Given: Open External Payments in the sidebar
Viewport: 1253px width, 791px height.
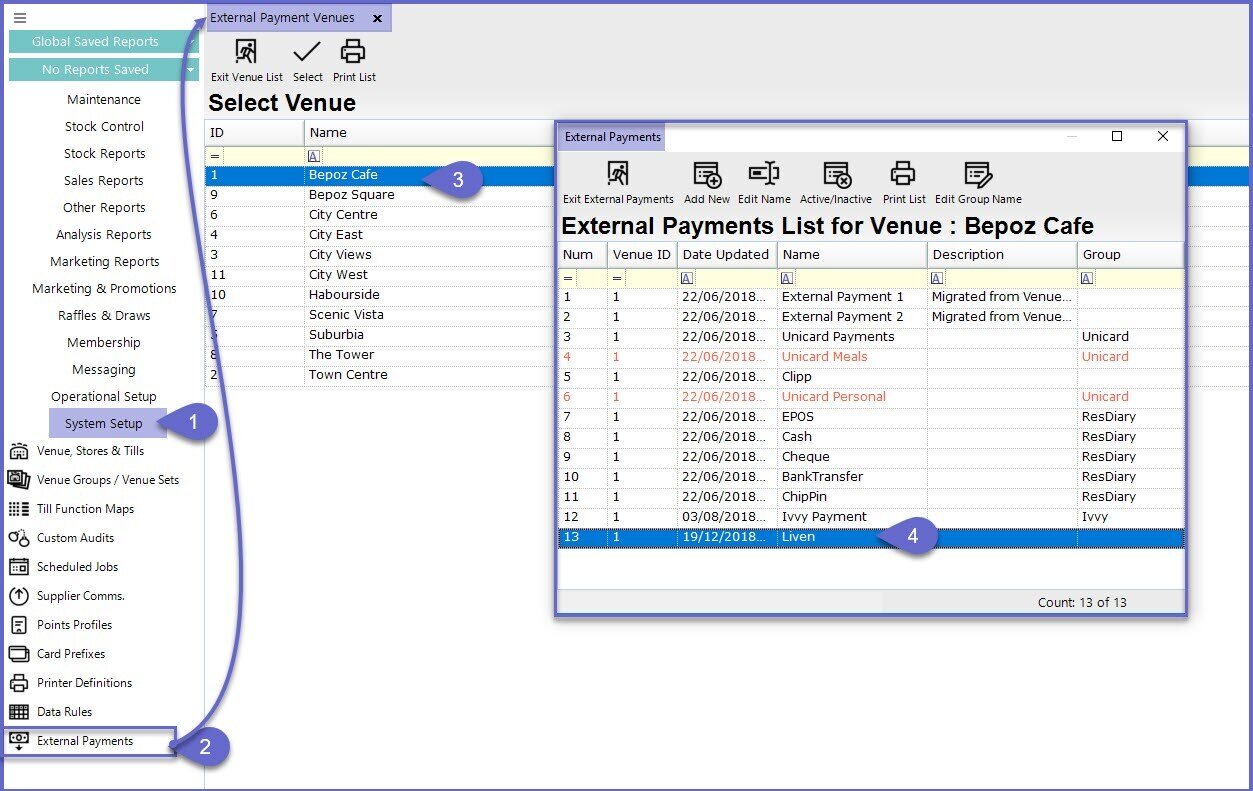Looking at the screenshot, I should [85, 741].
